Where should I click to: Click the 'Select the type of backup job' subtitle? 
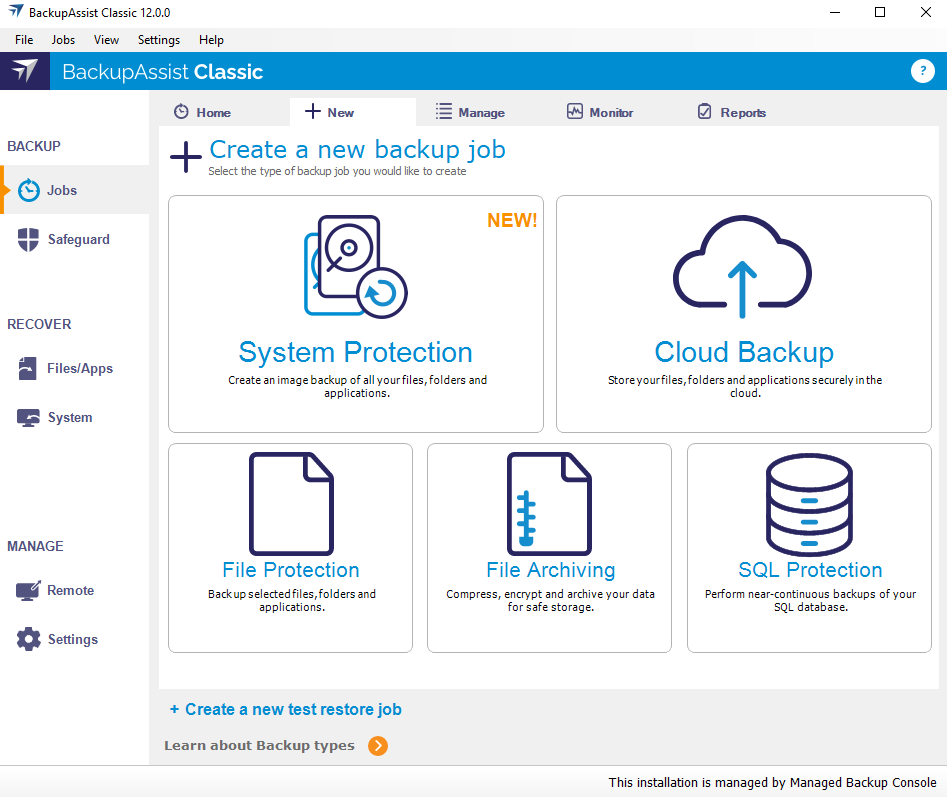[x=337, y=171]
